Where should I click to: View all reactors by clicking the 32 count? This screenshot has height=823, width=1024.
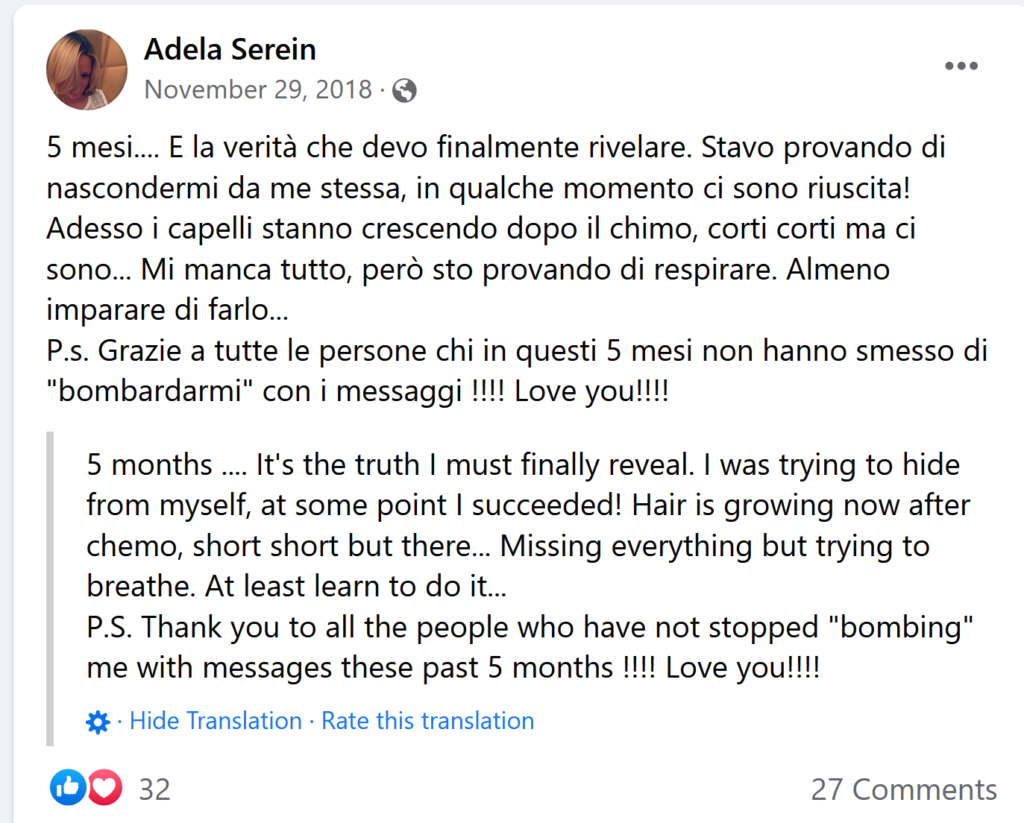[154, 788]
